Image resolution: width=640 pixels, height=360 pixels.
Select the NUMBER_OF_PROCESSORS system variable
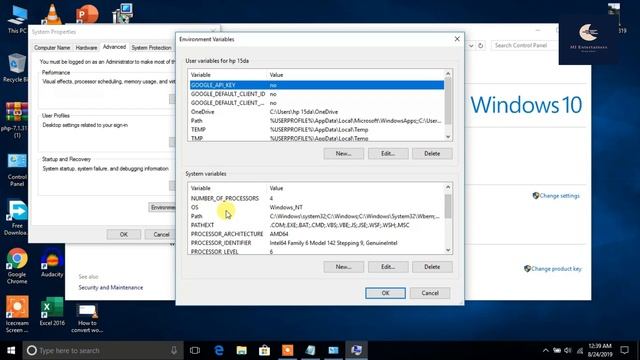pyautogui.click(x=317, y=198)
